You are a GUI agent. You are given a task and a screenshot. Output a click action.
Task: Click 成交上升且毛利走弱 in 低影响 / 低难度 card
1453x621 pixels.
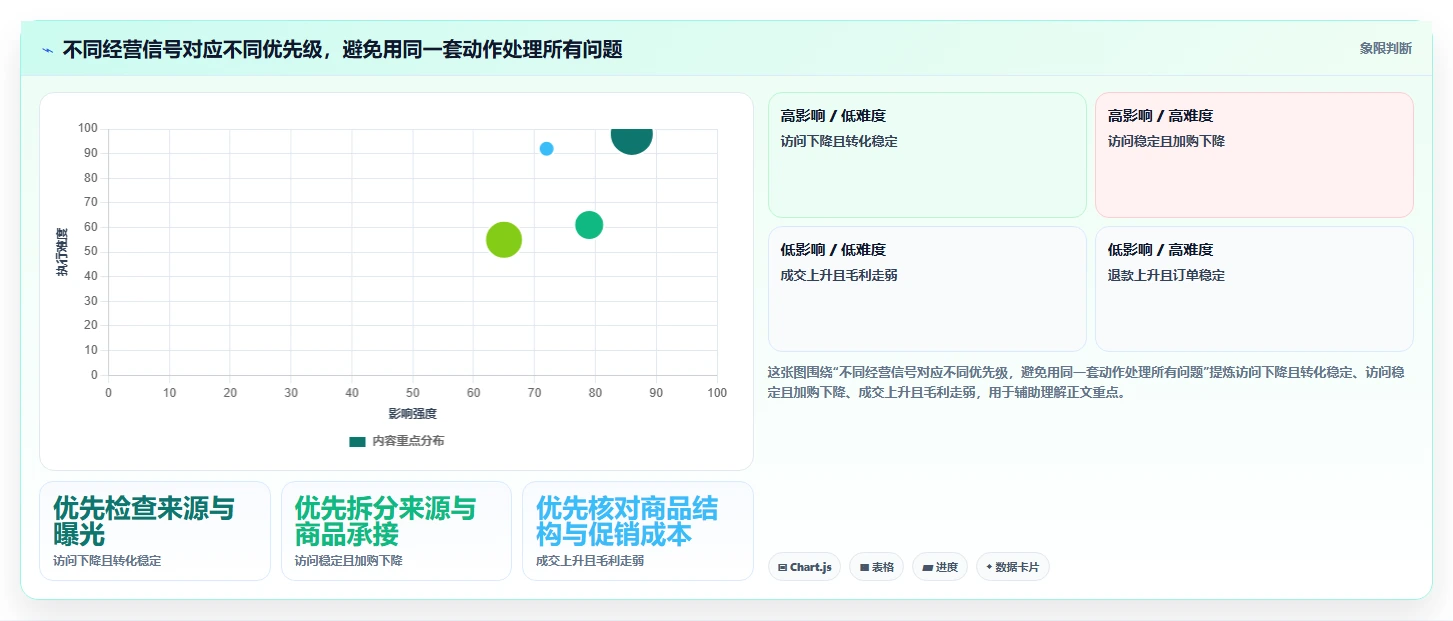point(839,275)
